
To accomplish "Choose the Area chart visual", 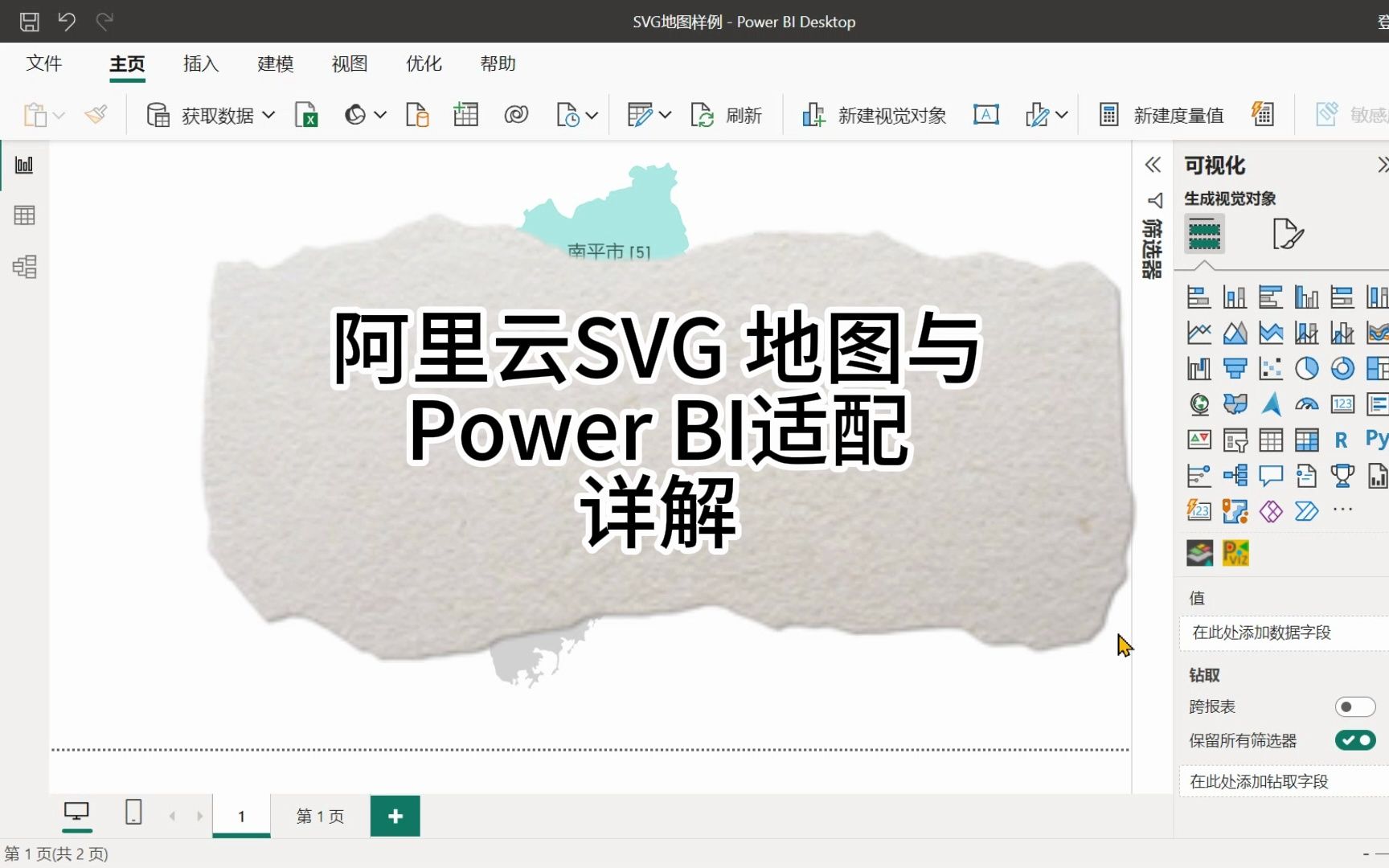I will [1235, 333].
